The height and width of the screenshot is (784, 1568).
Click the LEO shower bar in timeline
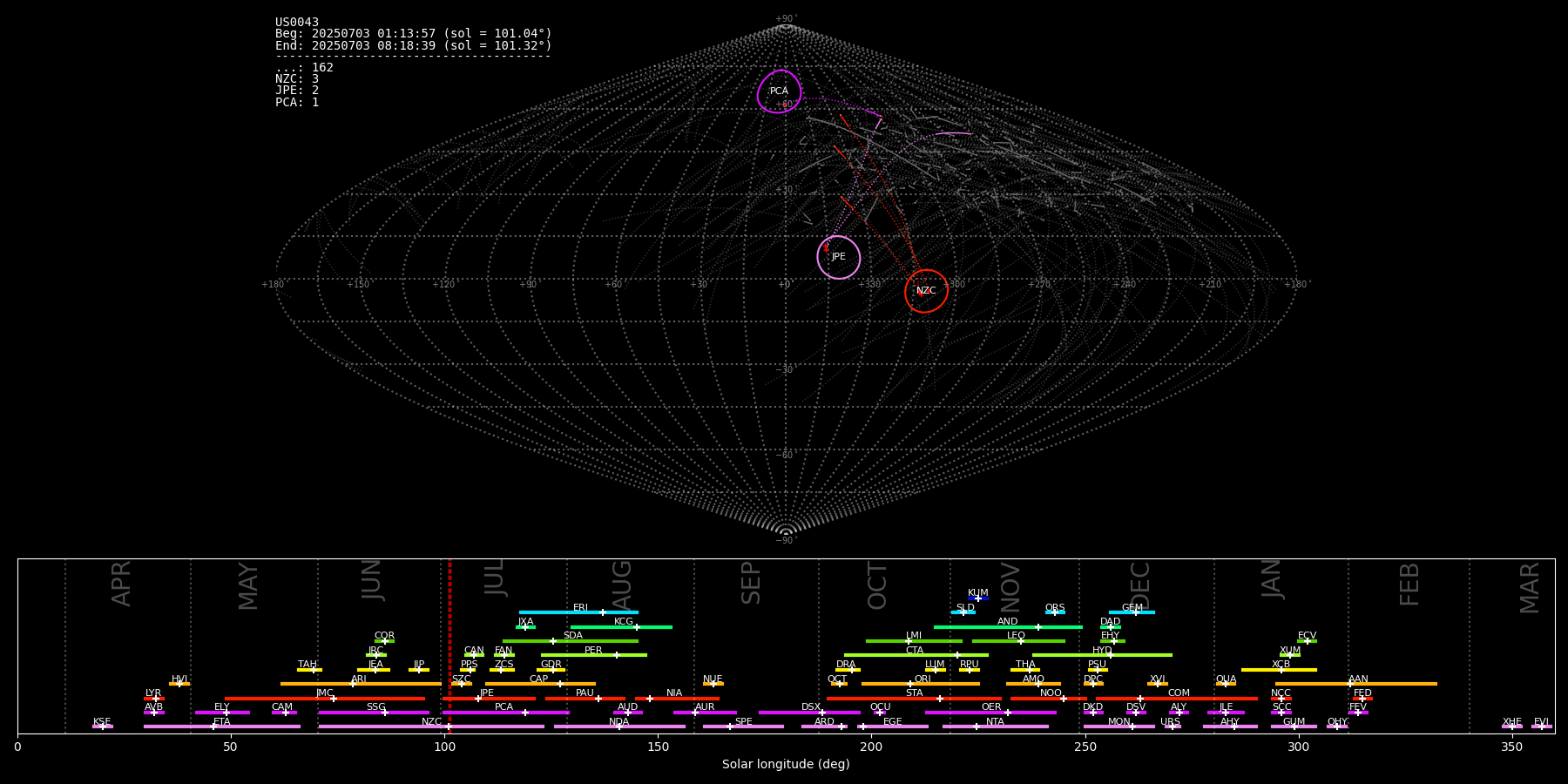[1018, 641]
